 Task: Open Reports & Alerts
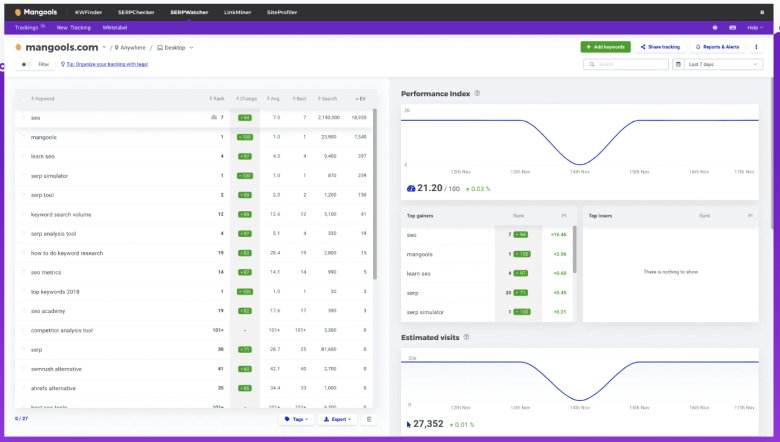point(717,47)
